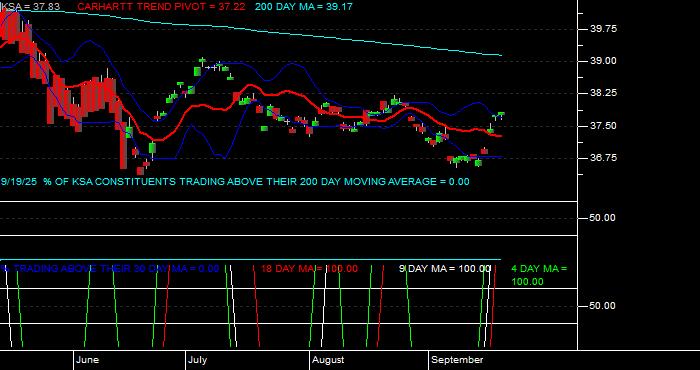This screenshot has width=700, height=370.
Task: Click the 38.25 price axis value
Action: (x=604, y=93)
